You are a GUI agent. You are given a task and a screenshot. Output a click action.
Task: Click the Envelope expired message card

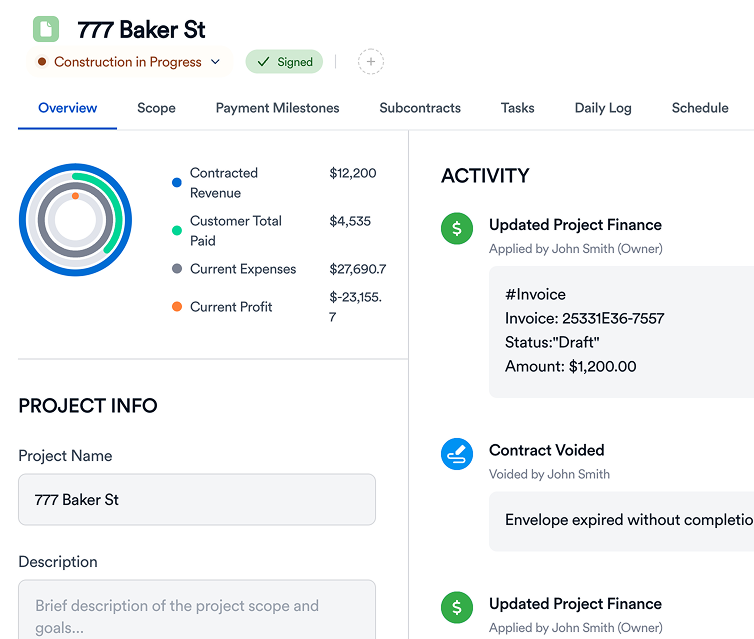coord(621,521)
